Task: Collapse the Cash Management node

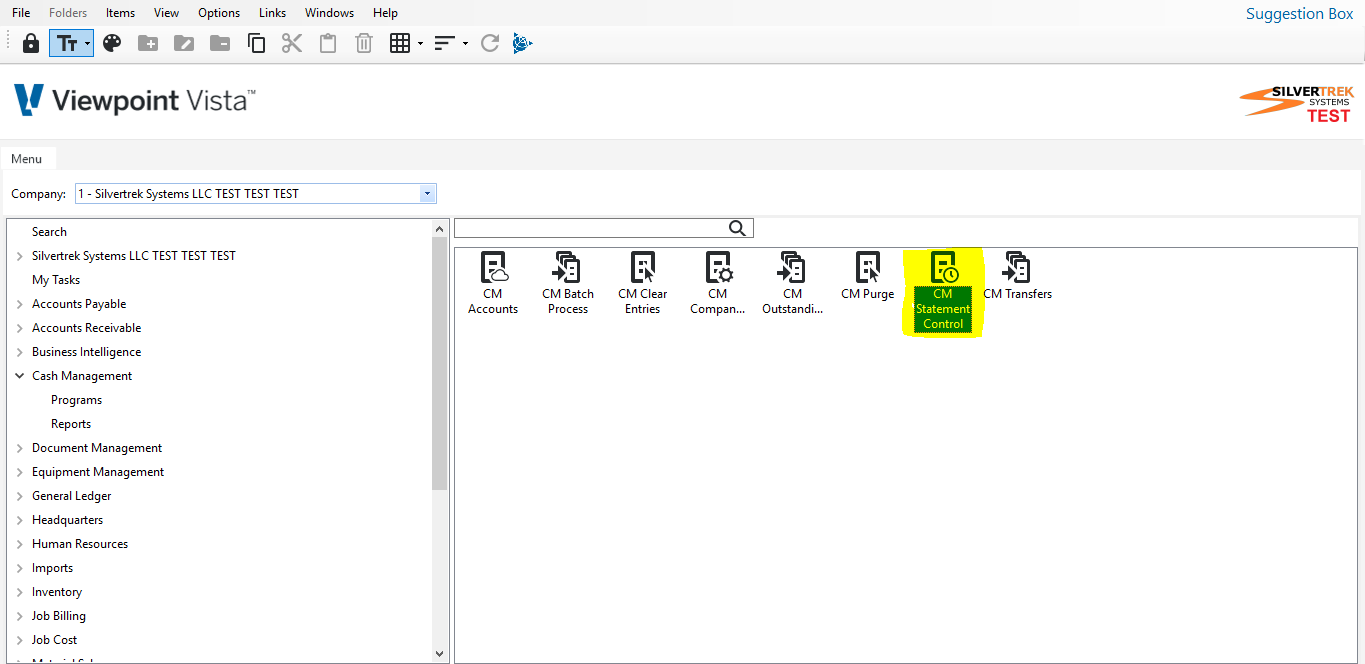Action: 20,376
